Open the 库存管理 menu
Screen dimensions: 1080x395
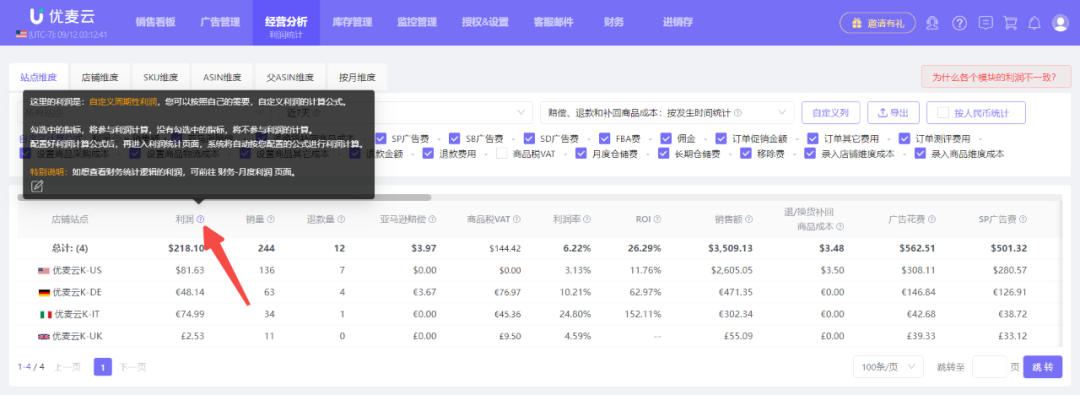[351, 22]
